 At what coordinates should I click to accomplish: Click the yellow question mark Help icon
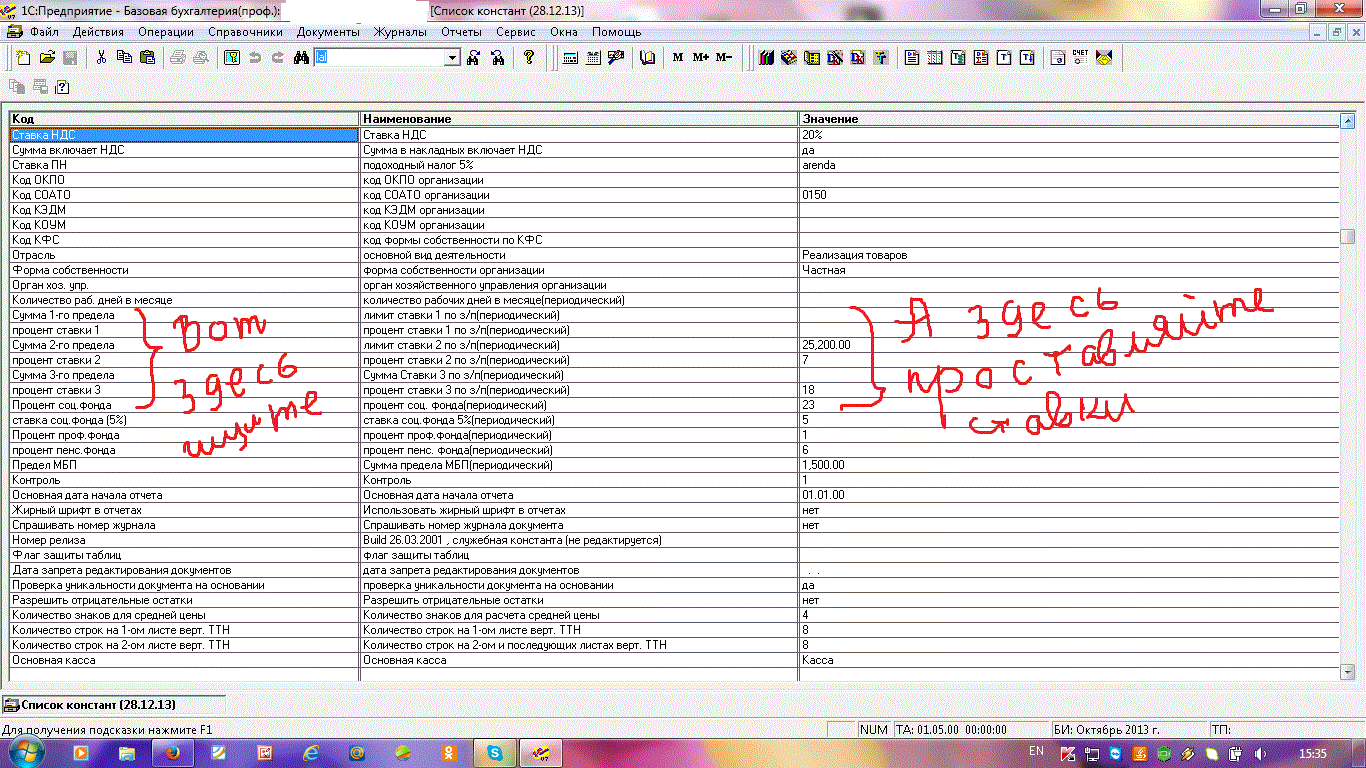[x=529, y=57]
